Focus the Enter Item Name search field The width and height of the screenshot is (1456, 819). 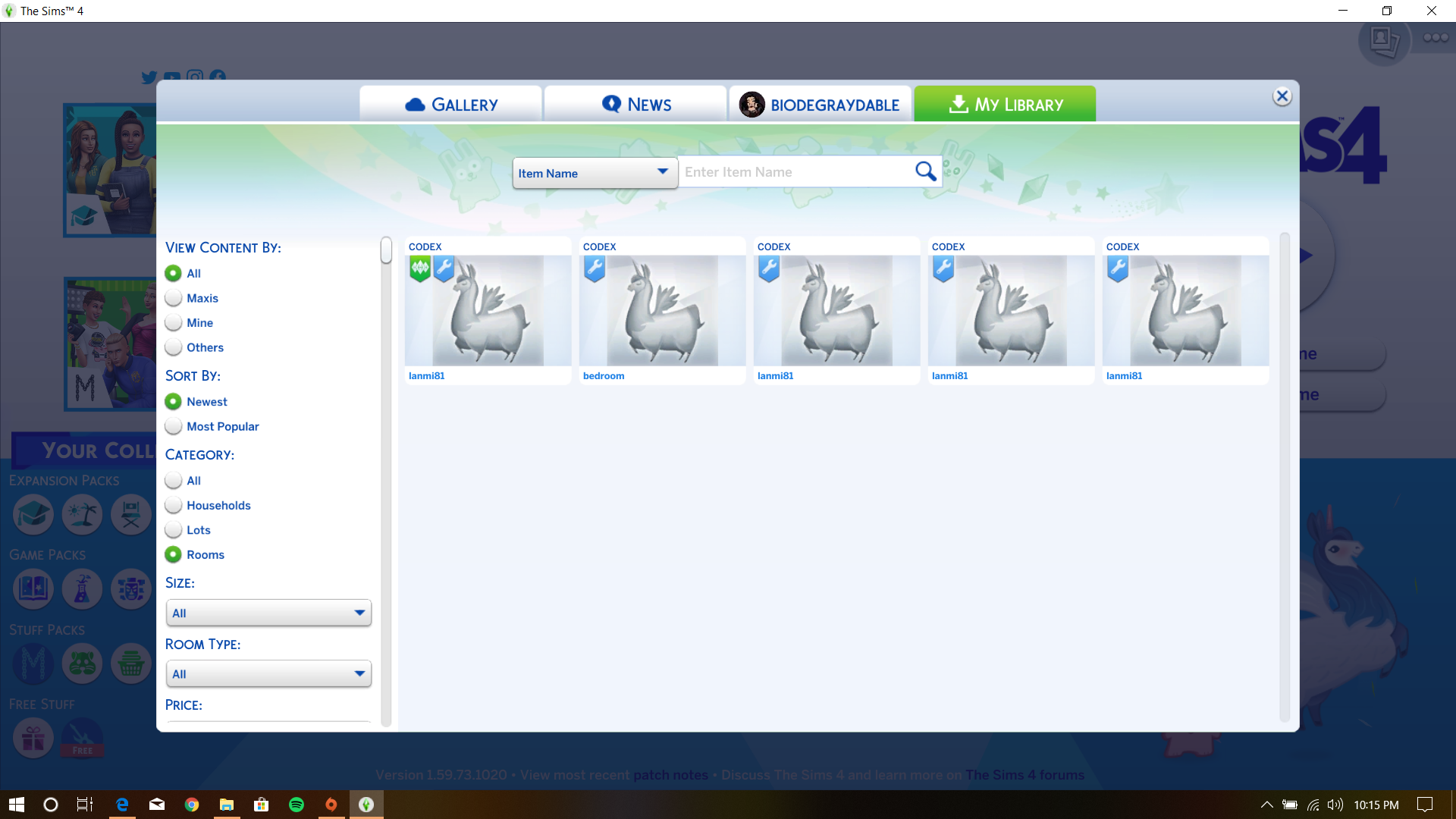[x=796, y=172]
